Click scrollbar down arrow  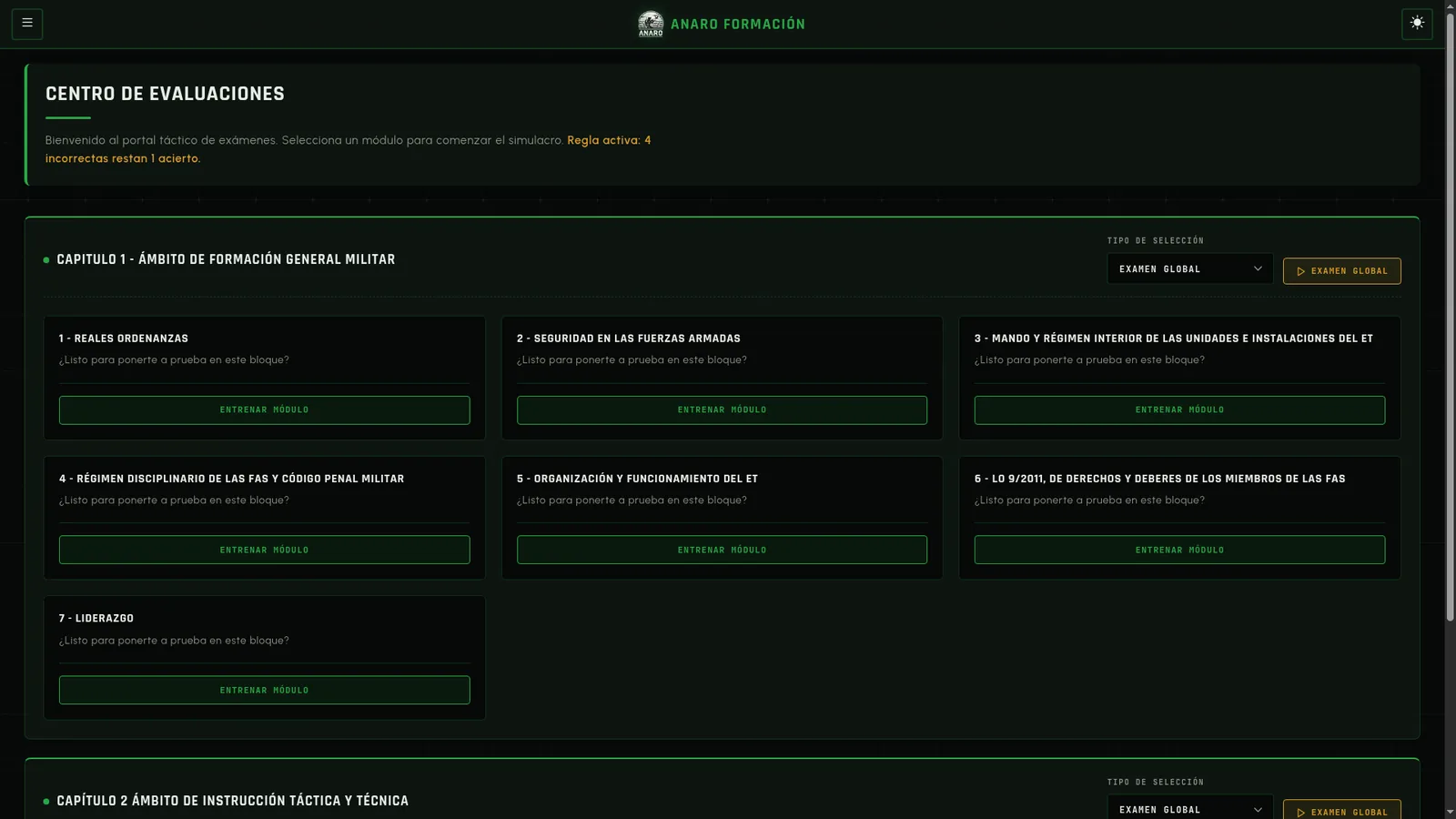point(1450,811)
